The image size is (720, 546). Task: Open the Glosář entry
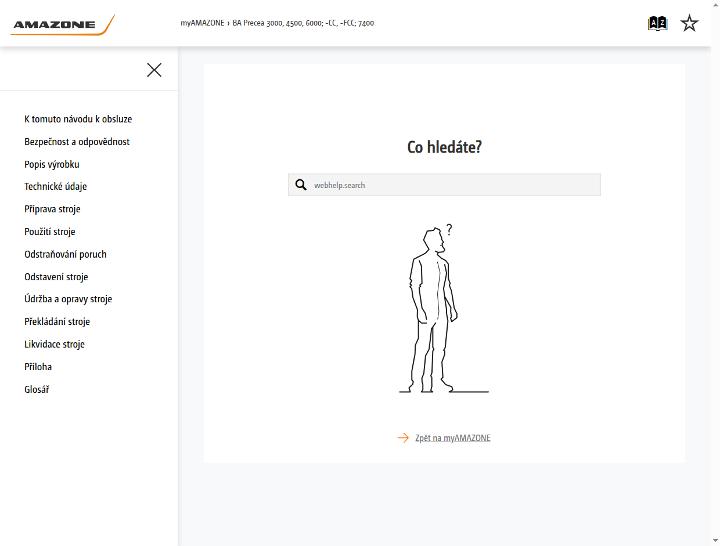coord(37,389)
